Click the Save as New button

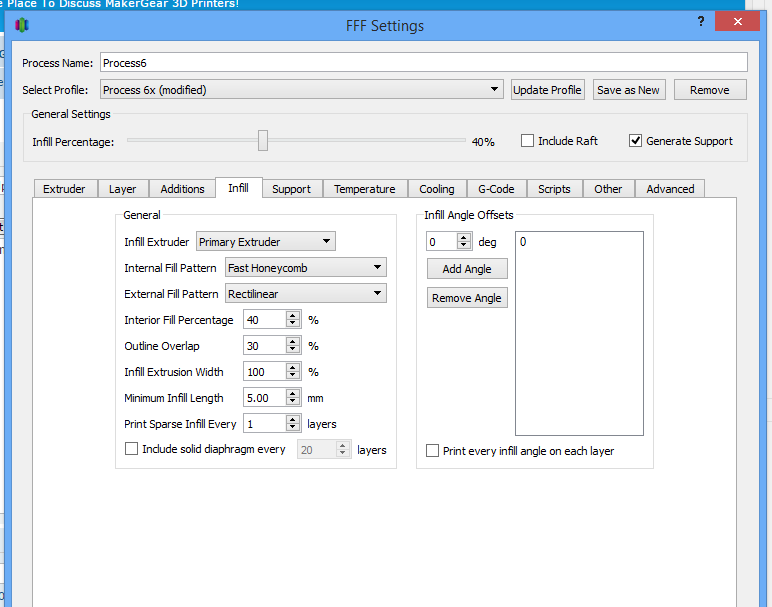628,90
